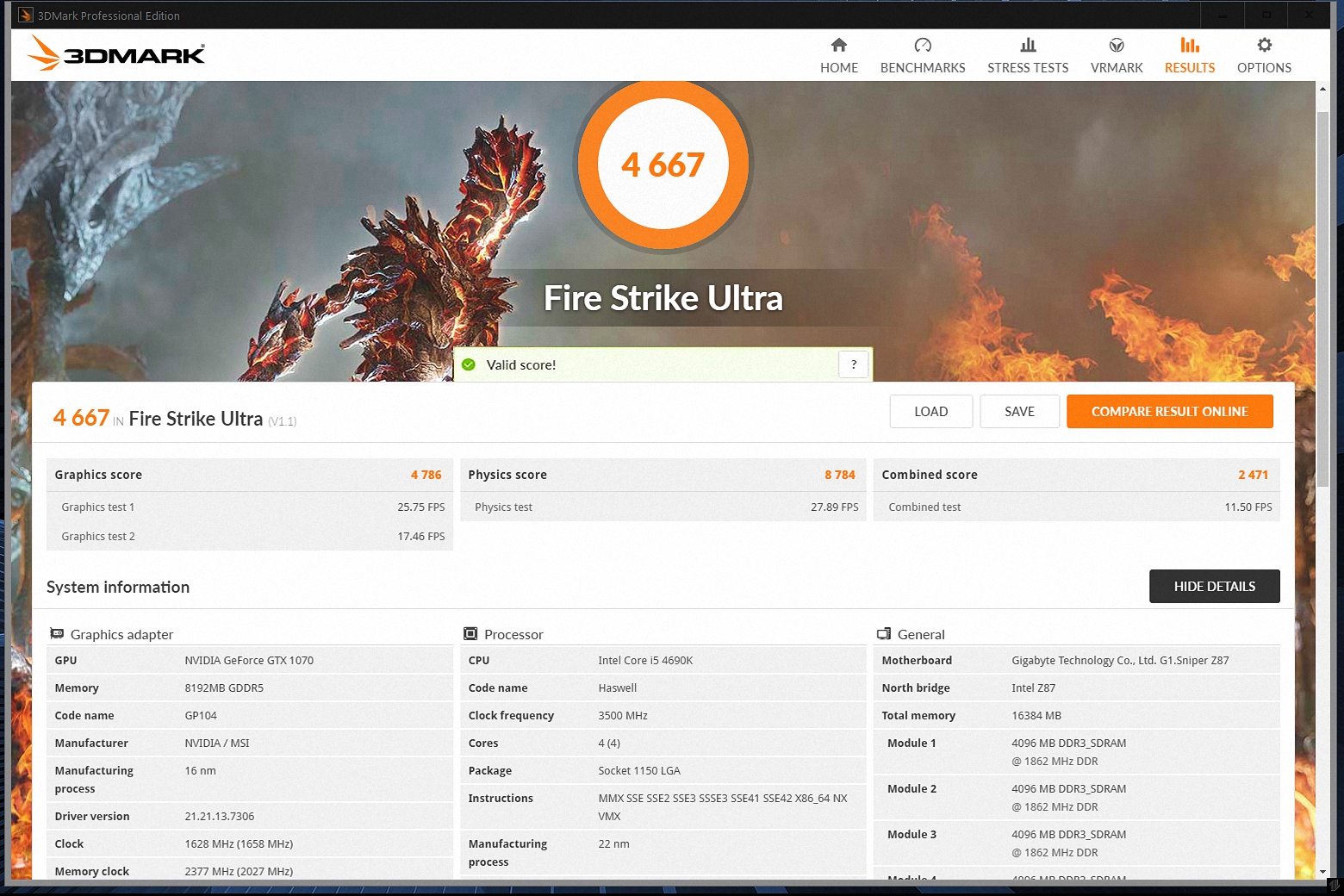Image resolution: width=1344 pixels, height=896 pixels.
Task: Click the 16384 MB total memory value
Action: click(x=1036, y=715)
